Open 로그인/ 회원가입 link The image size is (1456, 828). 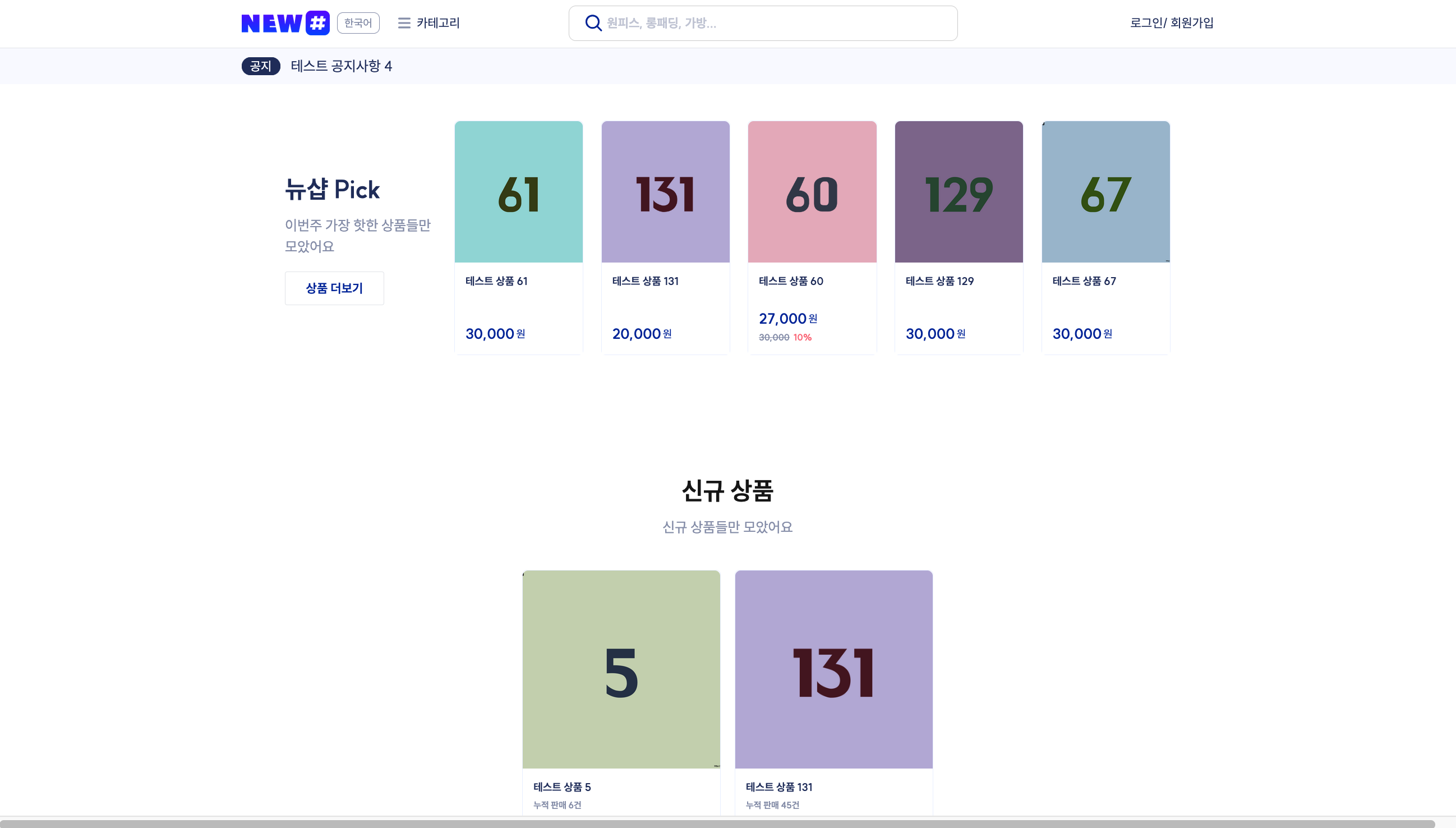1171,23
